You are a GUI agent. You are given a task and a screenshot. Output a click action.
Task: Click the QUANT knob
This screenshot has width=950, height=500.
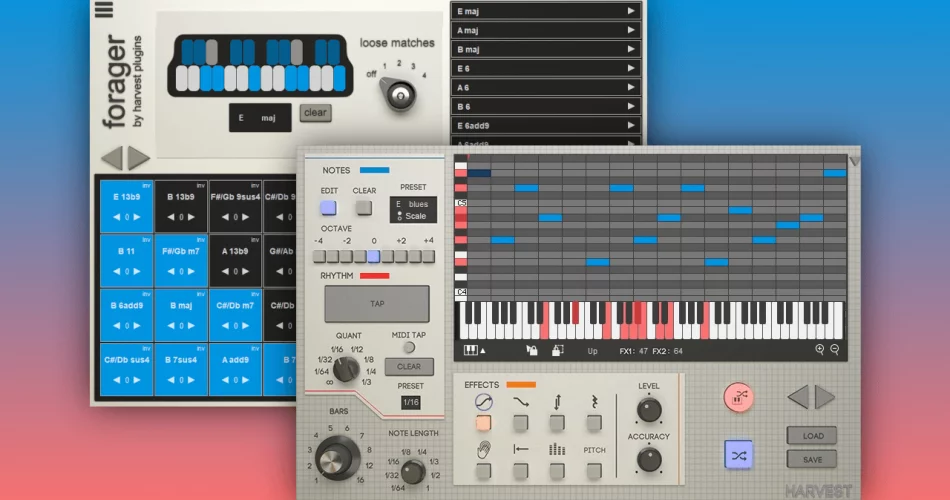(346, 368)
